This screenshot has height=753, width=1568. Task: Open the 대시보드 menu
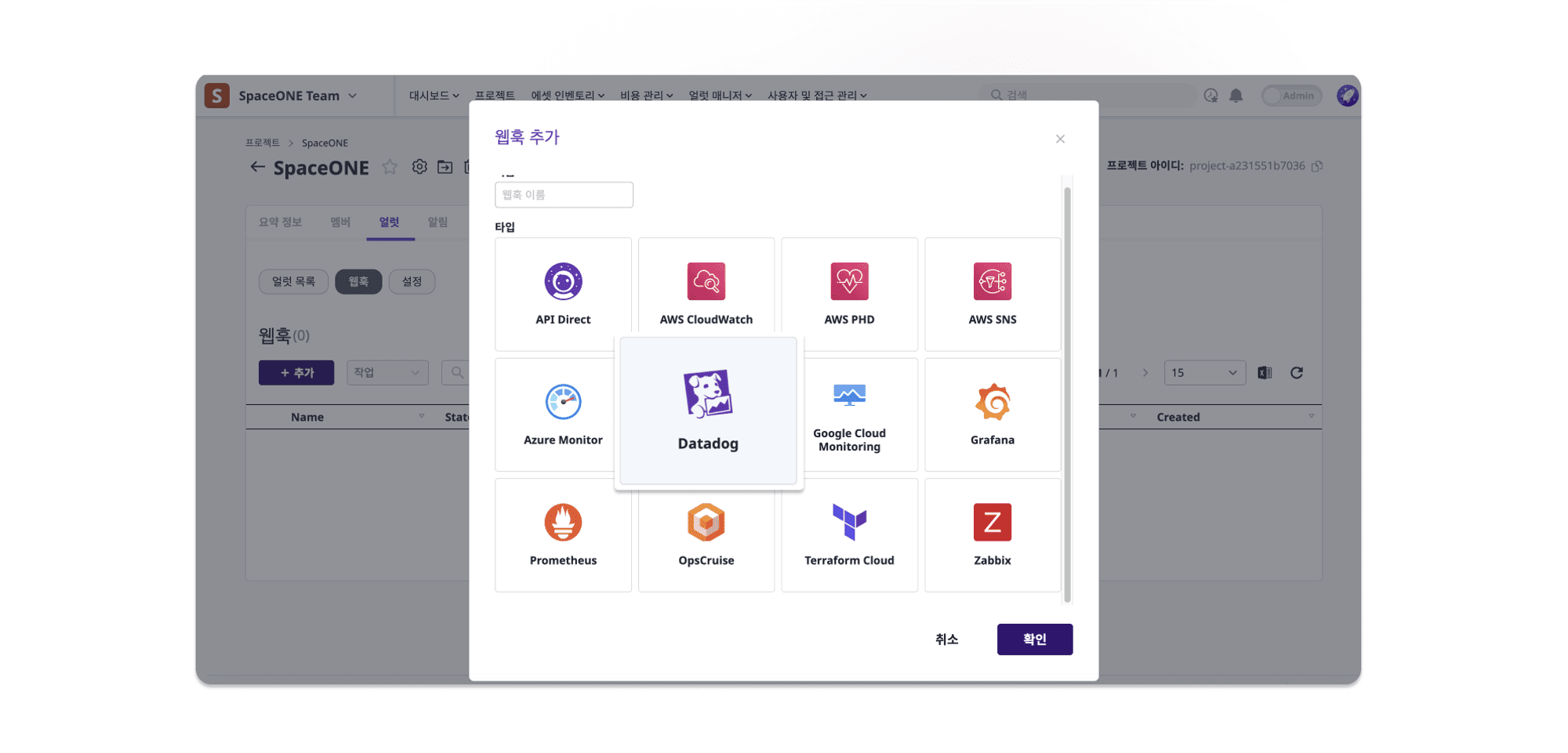(434, 96)
